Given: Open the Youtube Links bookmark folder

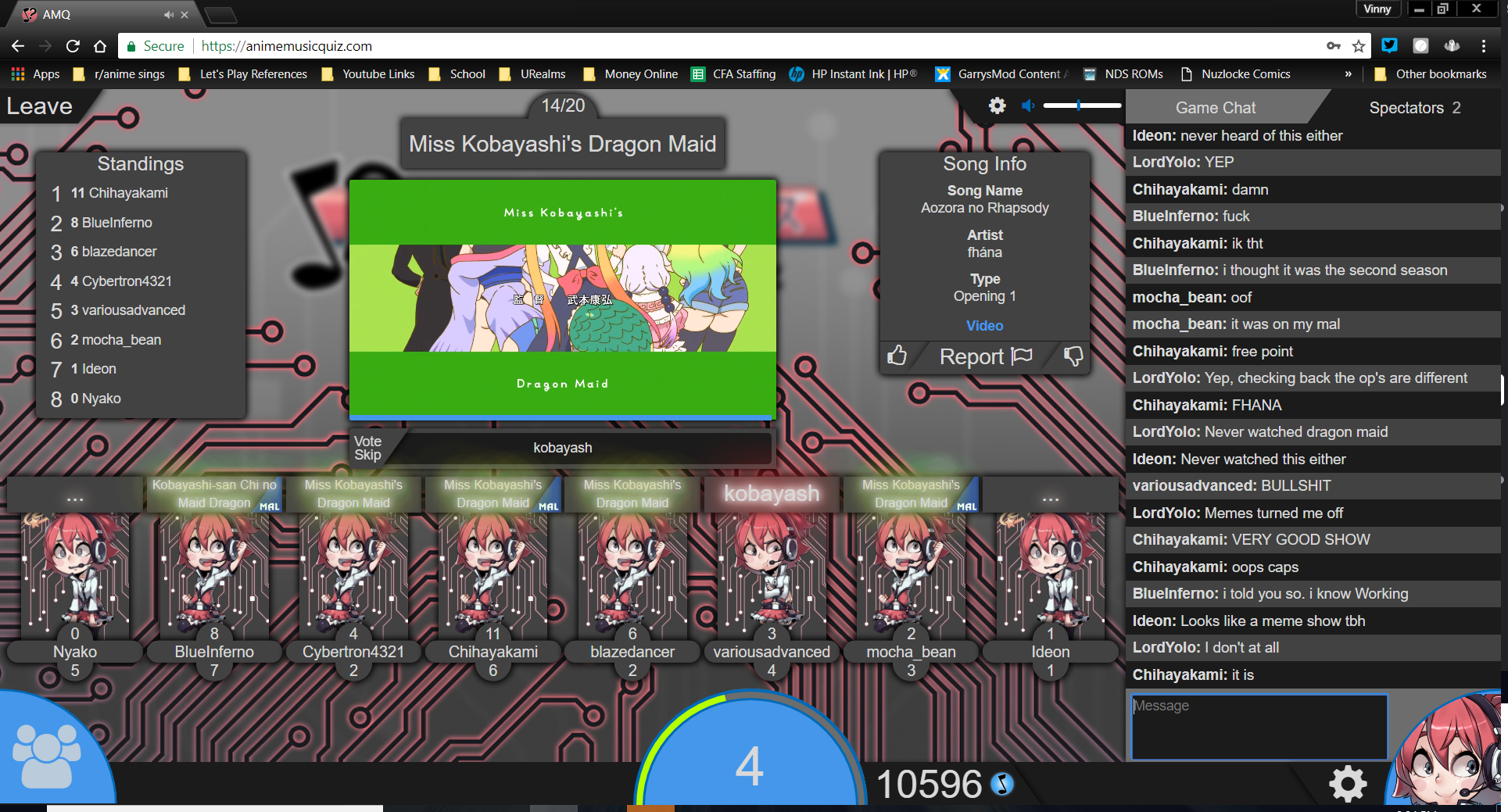Looking at the screenshot, I should point(368,74).
